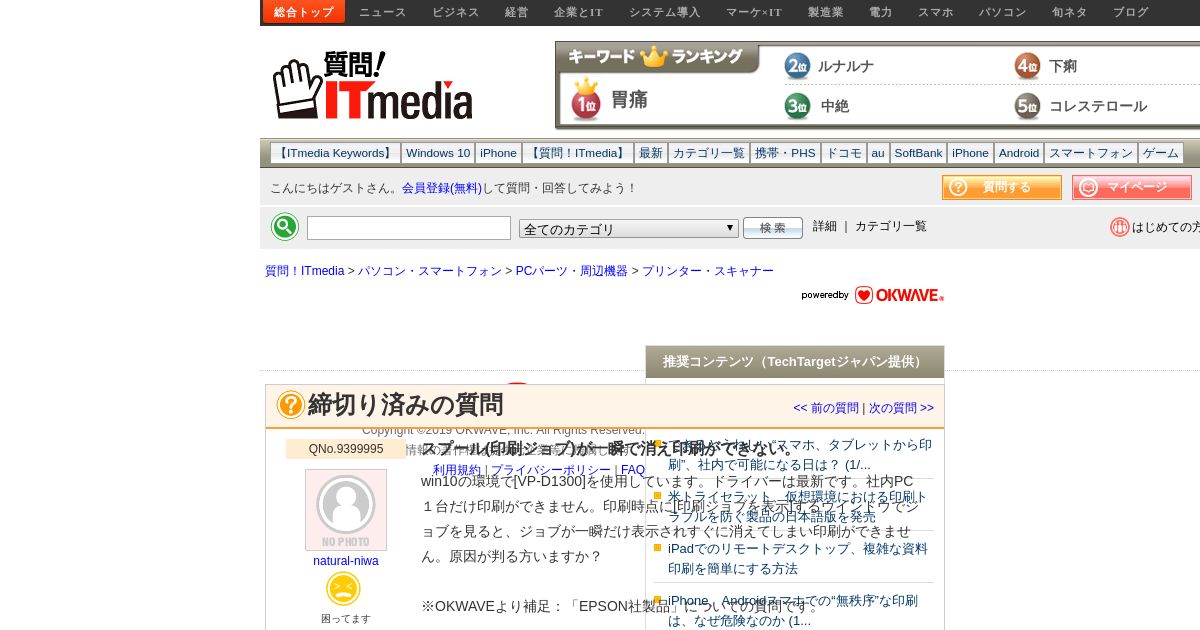Image resolution: width=1200 pixels, height=630 pixels.
Task: Click the 質問!ITmedia logo
Action: (x=372, y=86)
